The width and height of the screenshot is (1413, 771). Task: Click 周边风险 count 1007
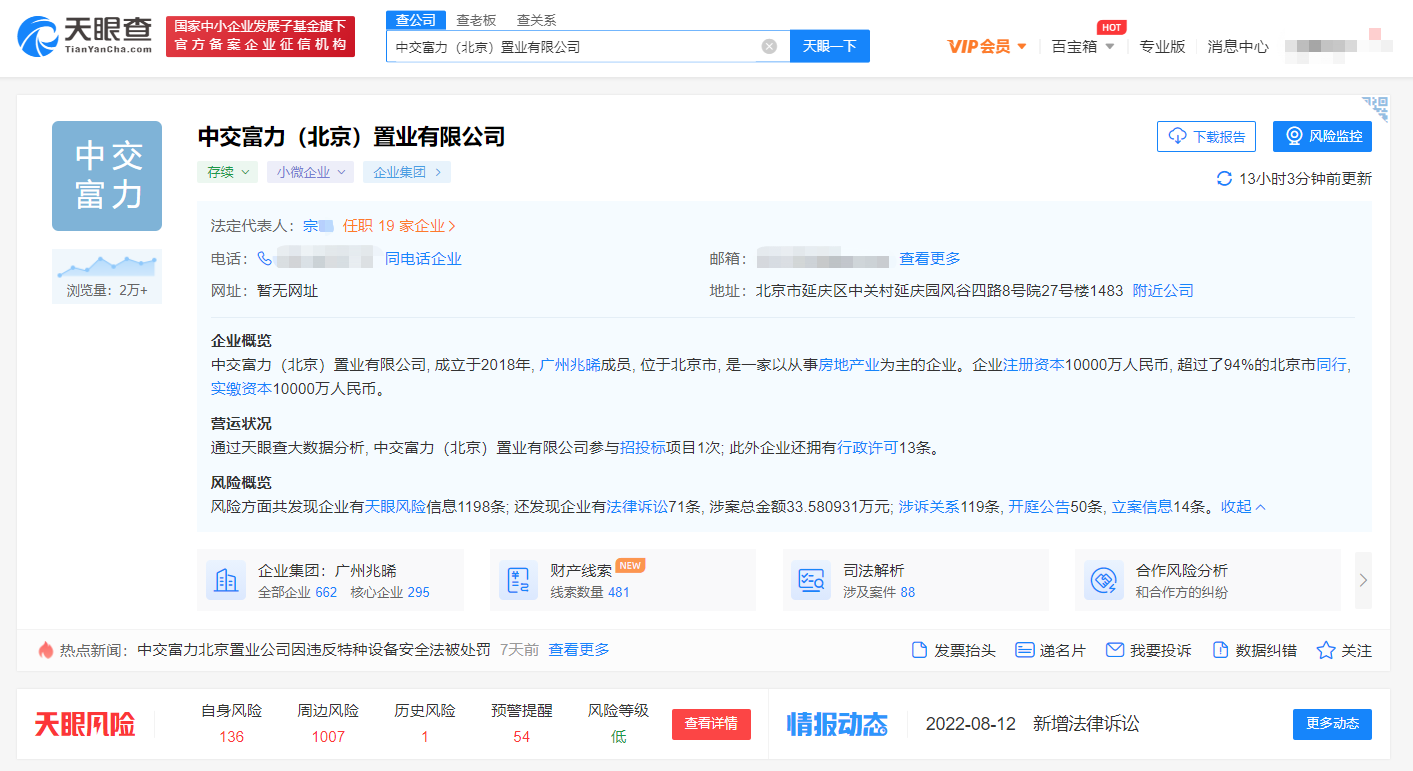point(328,736)
